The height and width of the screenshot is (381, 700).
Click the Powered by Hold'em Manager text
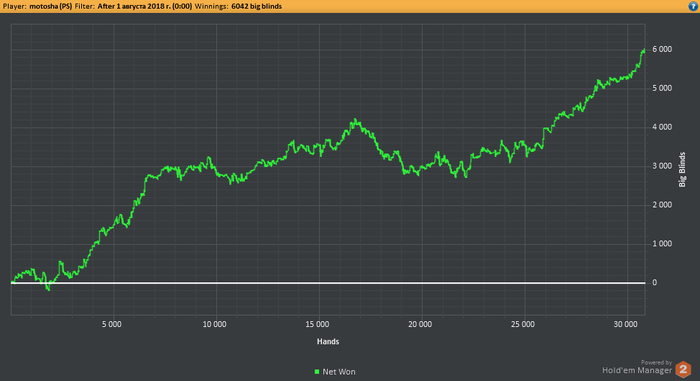(x=637, y=367)
